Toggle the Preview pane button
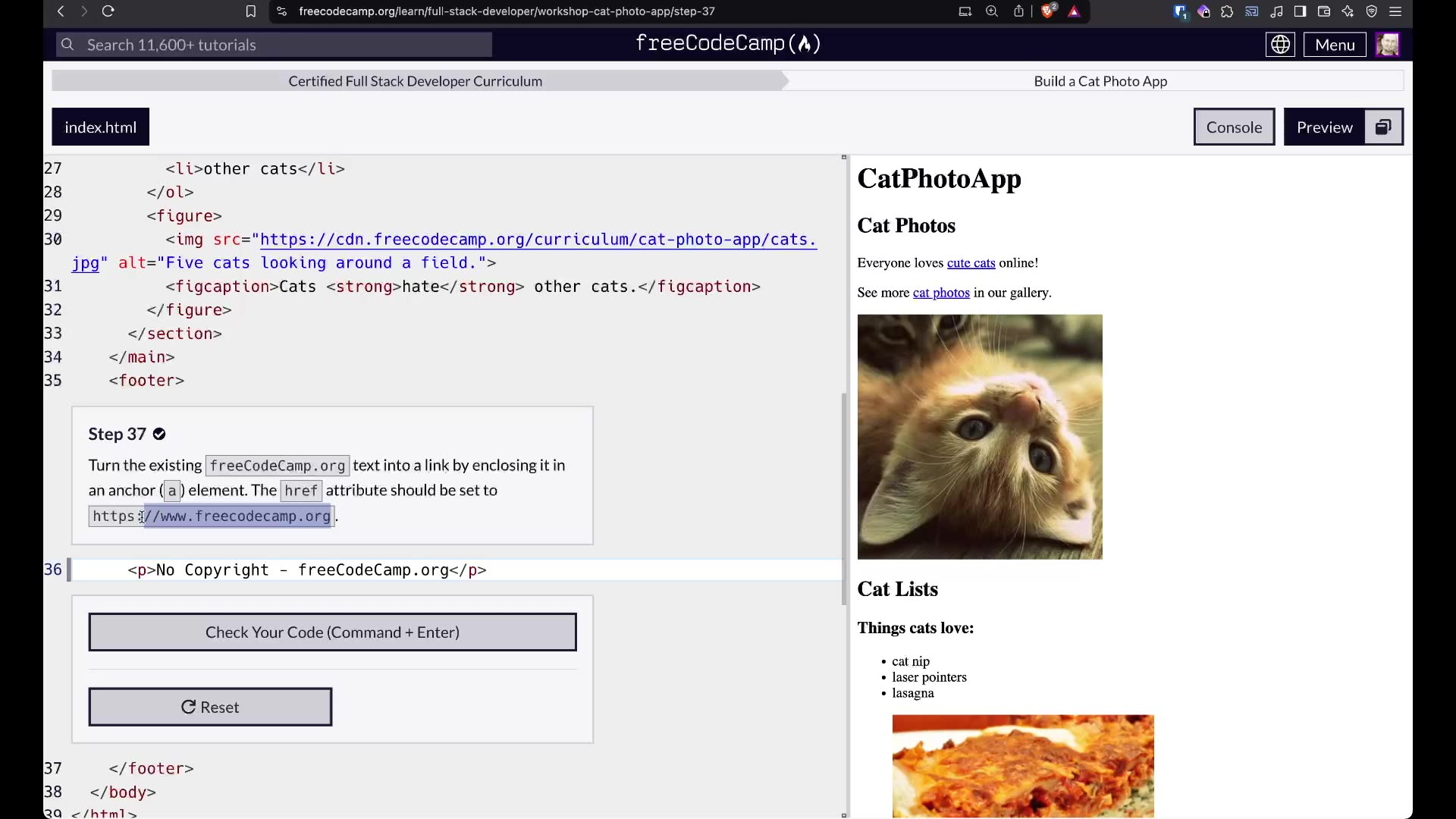Viewport: 1456px width, 819px height. 1324,127
